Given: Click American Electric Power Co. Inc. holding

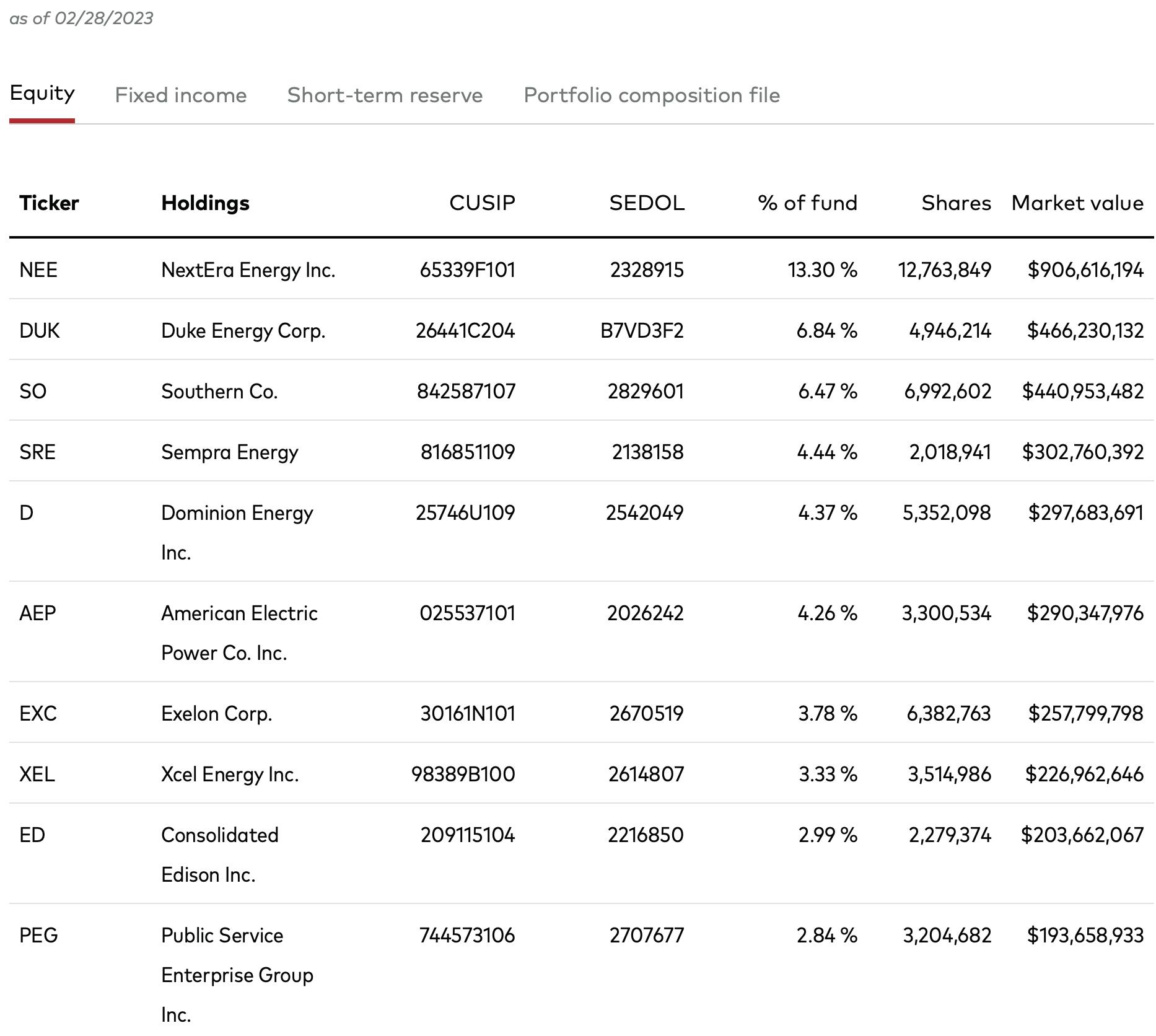Looking at the screenshot, I should [x=239, y=633].
